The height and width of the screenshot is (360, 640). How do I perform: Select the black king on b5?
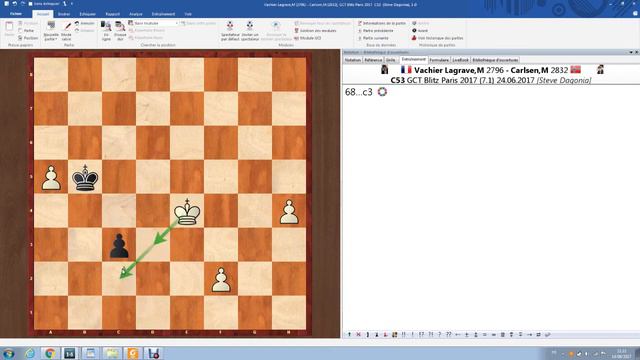[85, 177]
